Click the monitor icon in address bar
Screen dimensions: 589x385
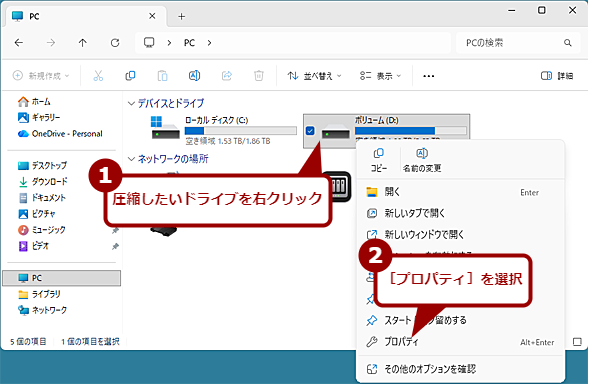click(149, 42)
